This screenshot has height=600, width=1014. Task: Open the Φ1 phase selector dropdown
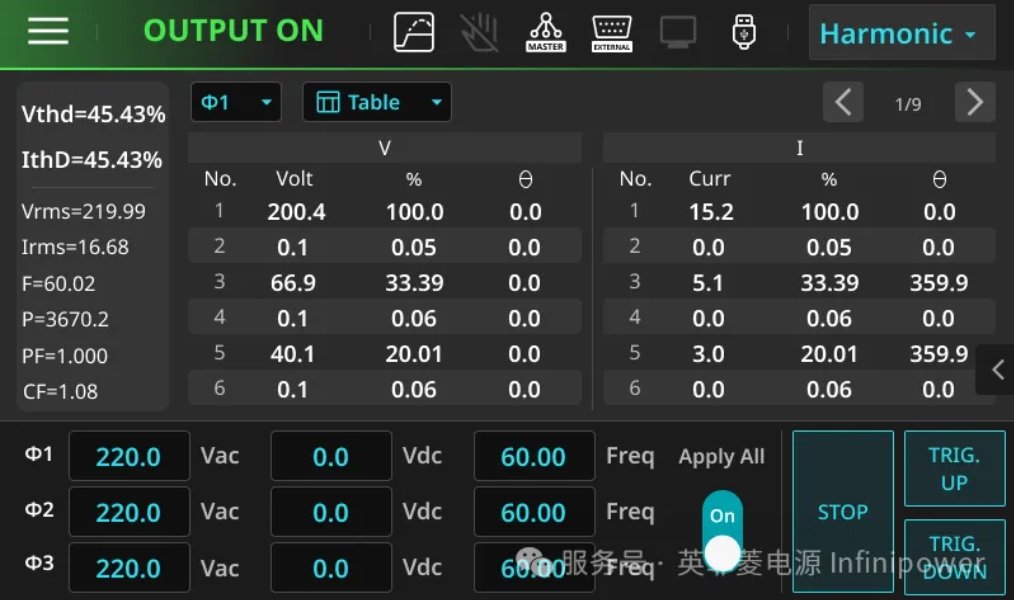[x=236, y=102]
